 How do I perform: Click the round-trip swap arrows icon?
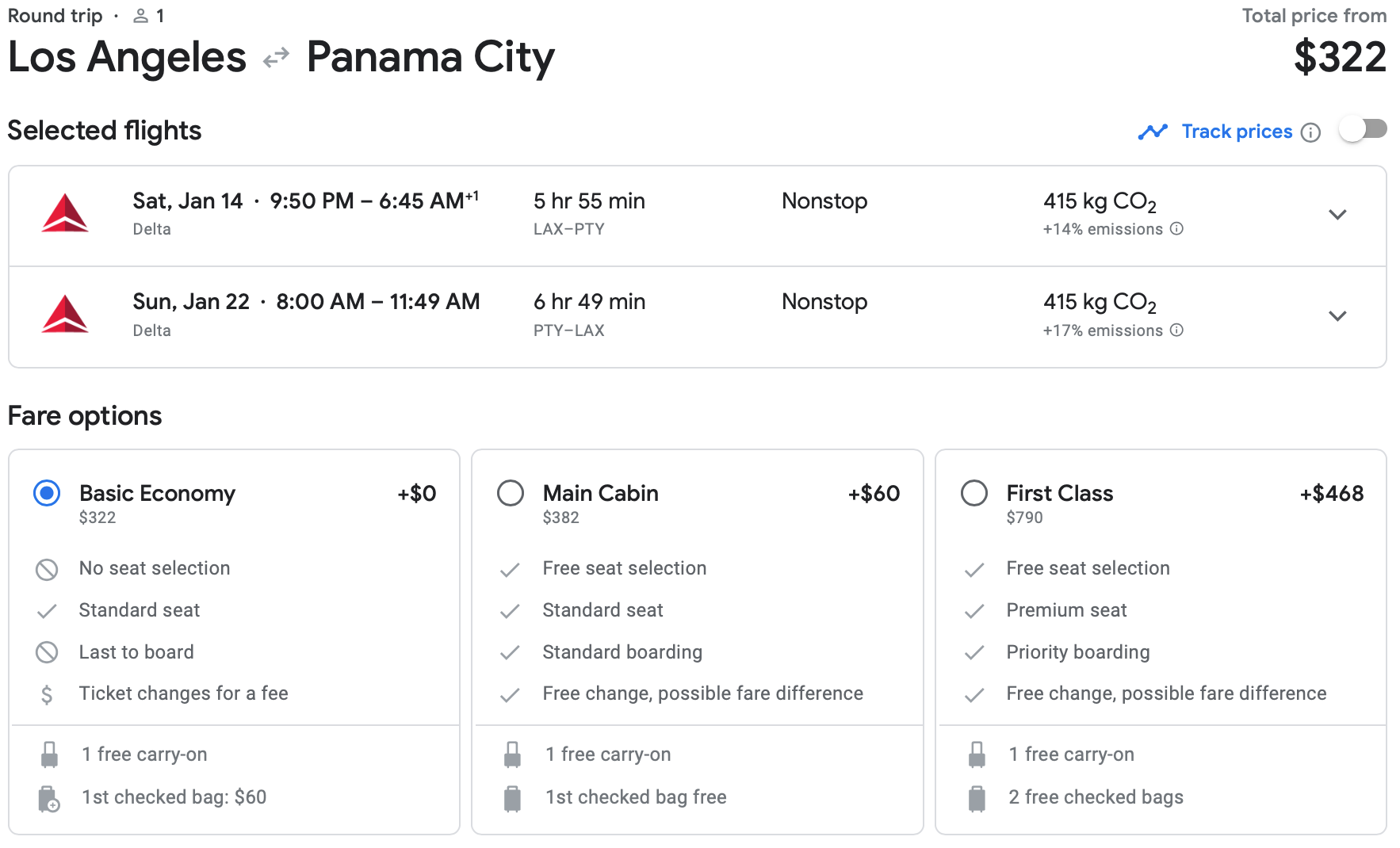point(276,58)
